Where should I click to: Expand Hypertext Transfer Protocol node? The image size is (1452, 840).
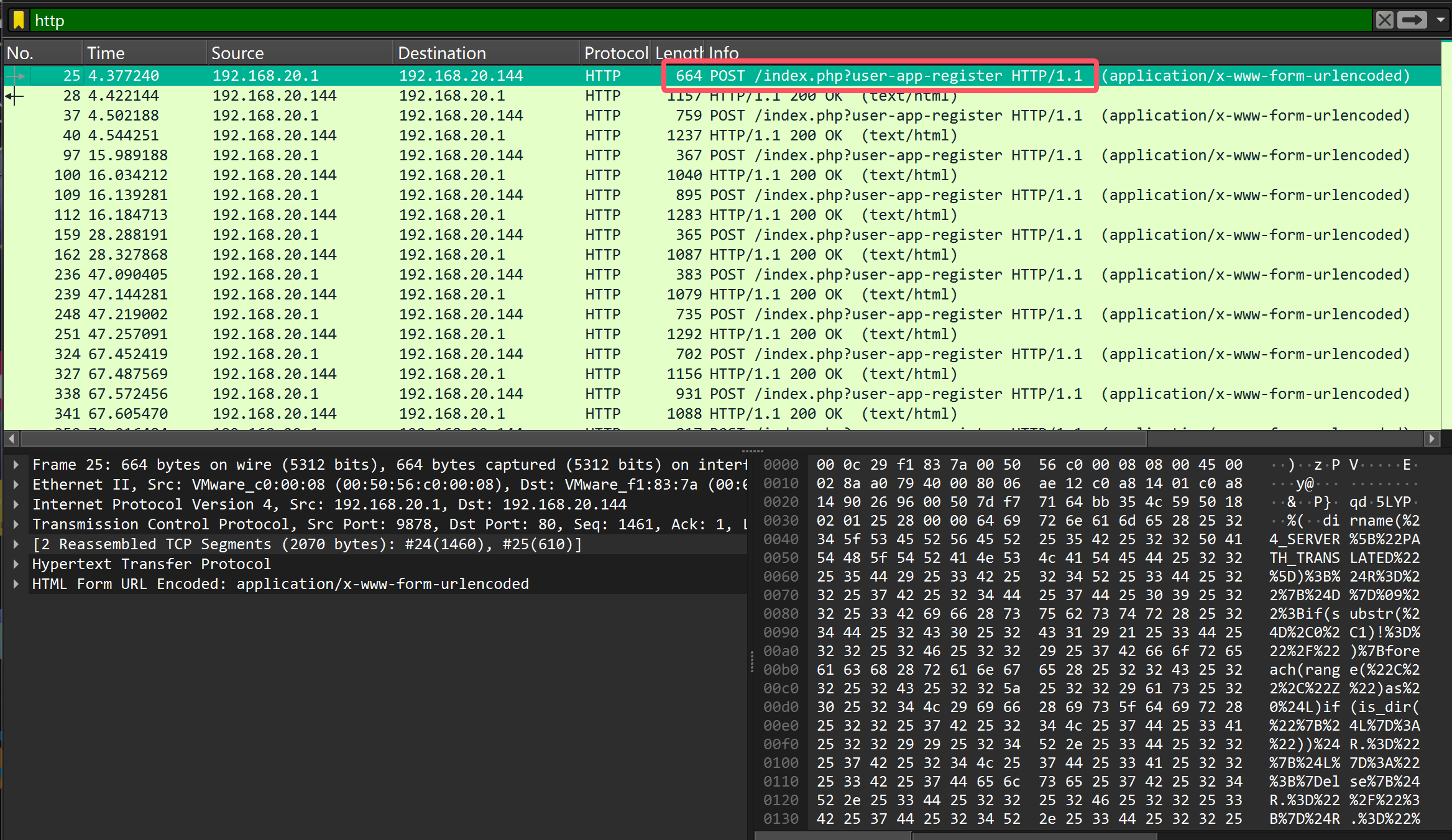click(x=16, y=564)
